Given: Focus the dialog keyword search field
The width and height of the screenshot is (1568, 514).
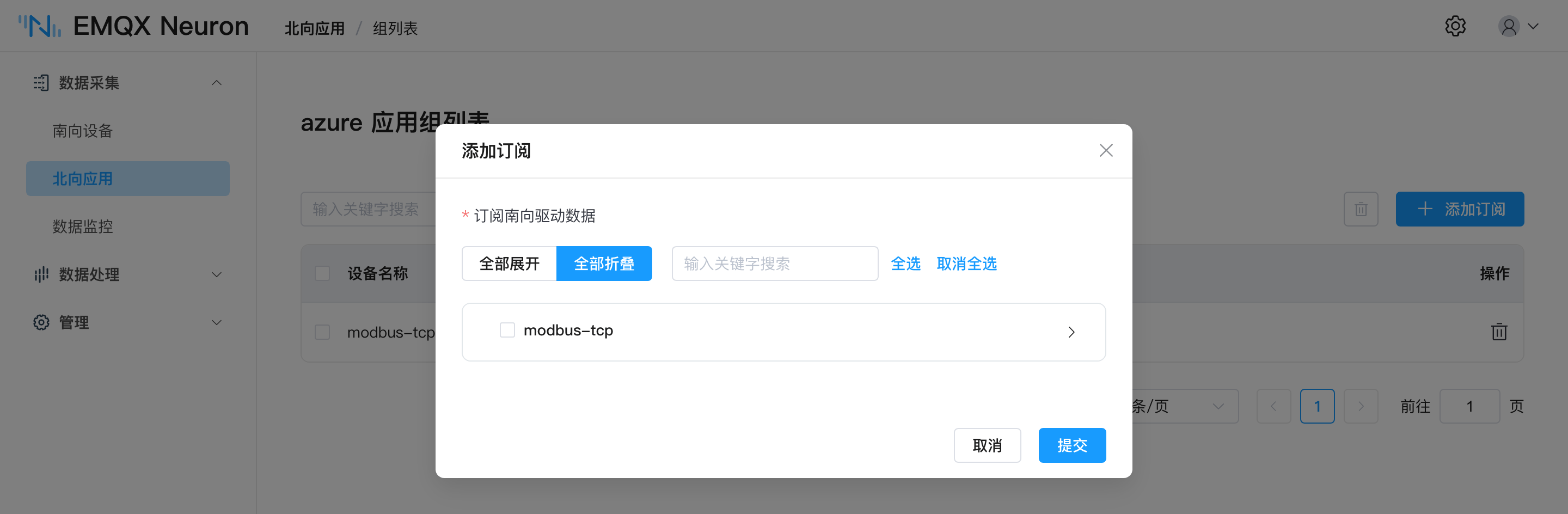Looking at the screenshot, I should (774, 264).
